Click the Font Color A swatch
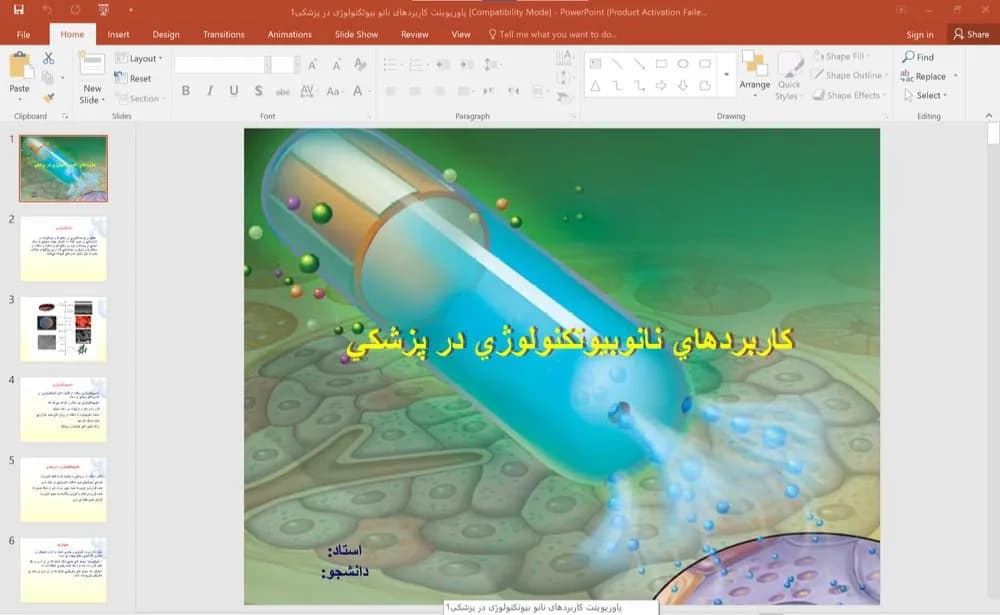Image resolution: width=1000 pixels, height=615 pixels. 358,91
